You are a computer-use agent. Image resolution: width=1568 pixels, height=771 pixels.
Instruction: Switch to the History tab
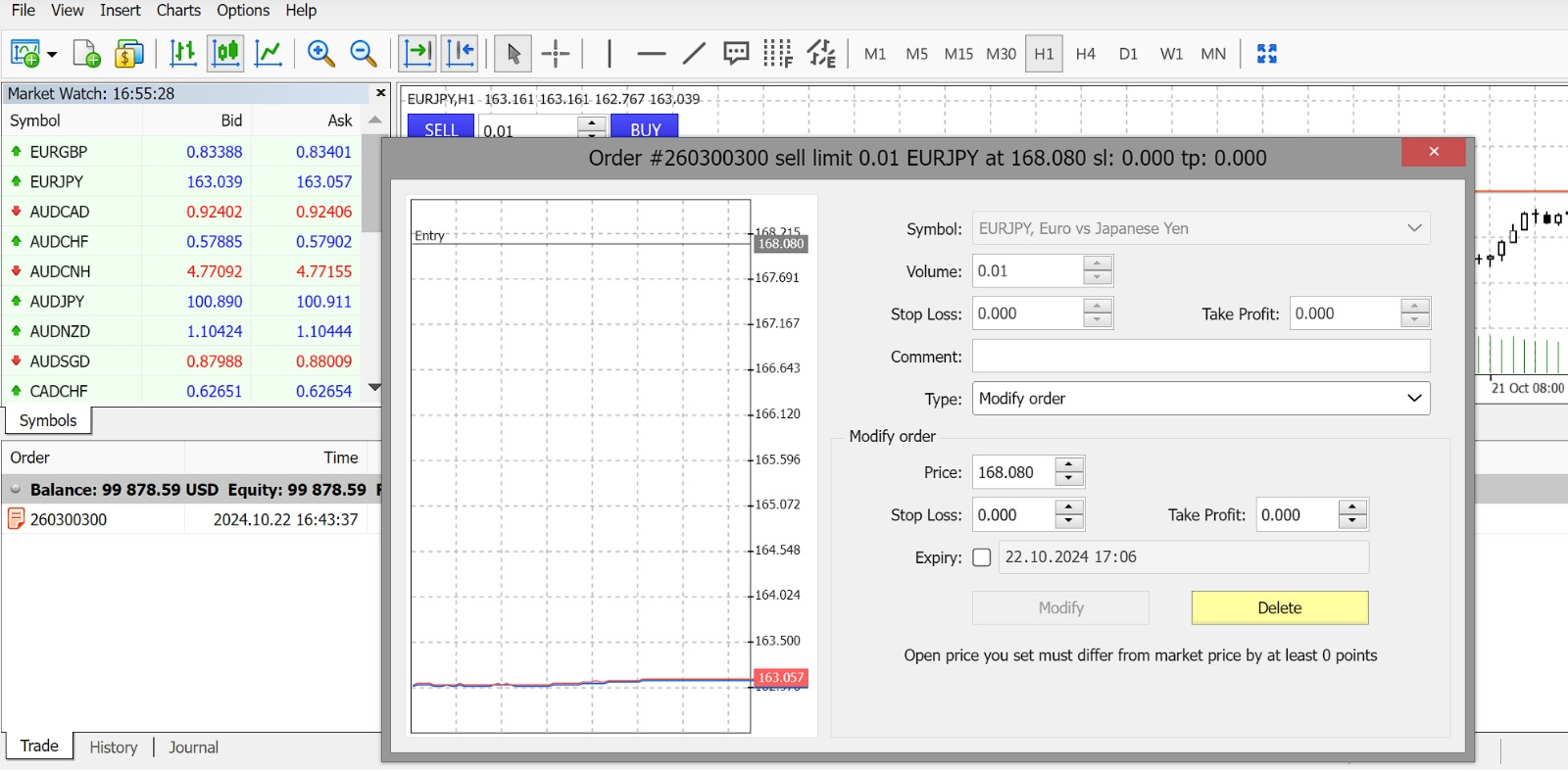point(114,747)
